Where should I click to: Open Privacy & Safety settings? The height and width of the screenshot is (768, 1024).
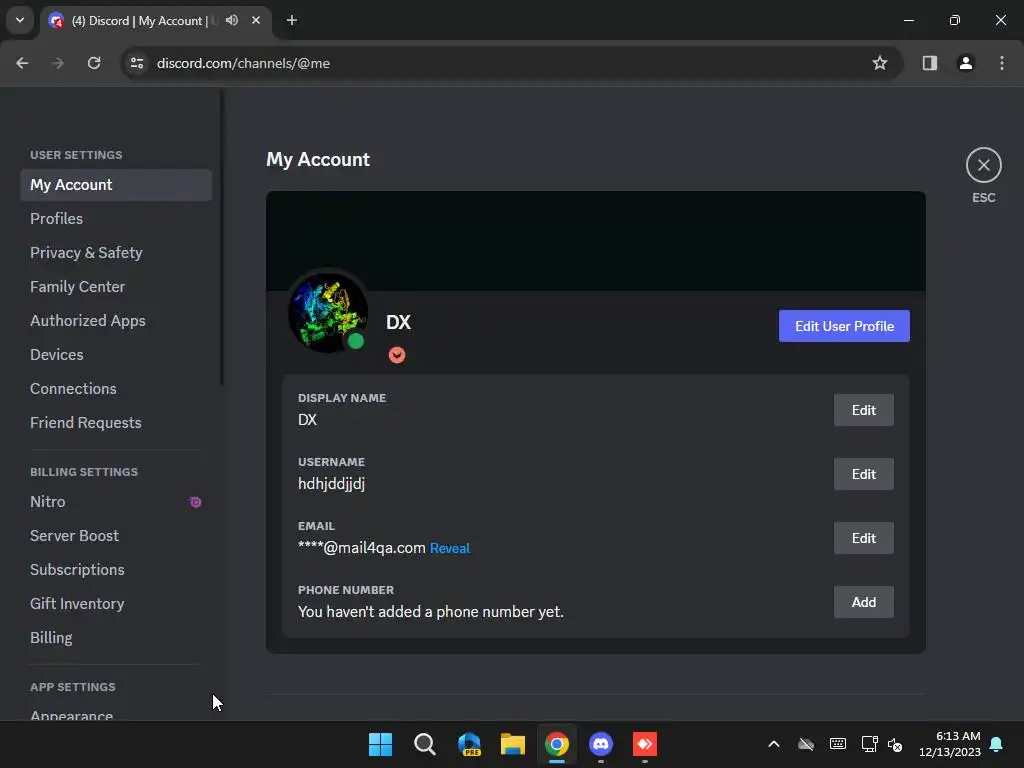click(116, 253)
